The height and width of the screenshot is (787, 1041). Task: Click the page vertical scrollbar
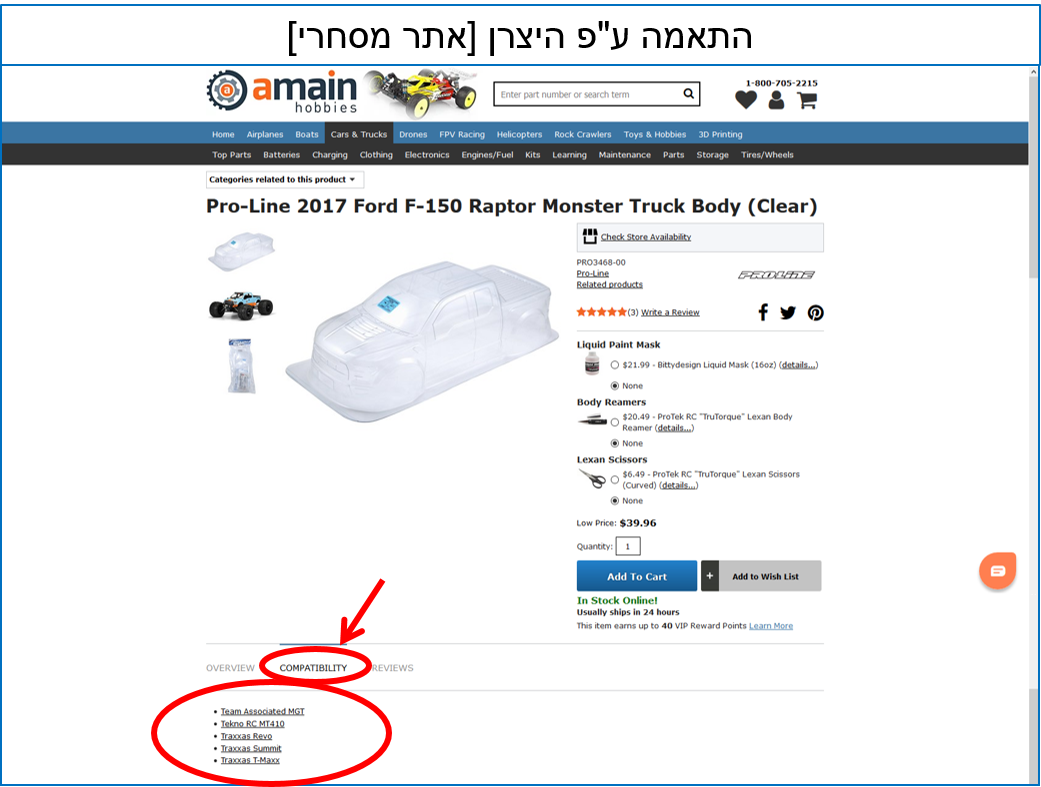[x=1034, y=425]
